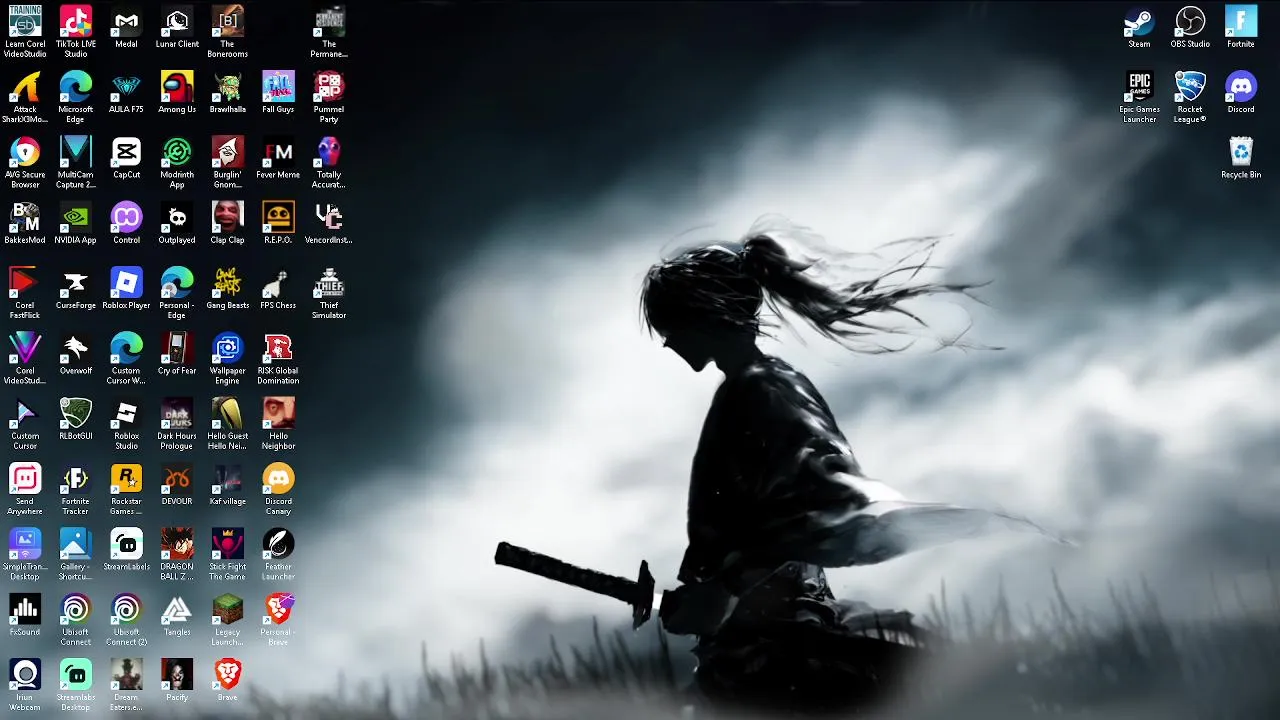Open Totally Accurate game shortcut
The height and width of the screenshot is (720, 1280).
329,162
